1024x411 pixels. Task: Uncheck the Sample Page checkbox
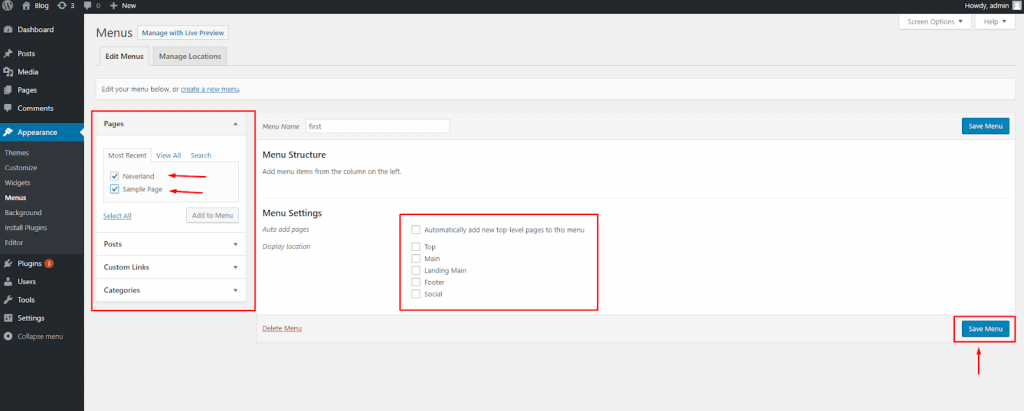tap(115, 189)
